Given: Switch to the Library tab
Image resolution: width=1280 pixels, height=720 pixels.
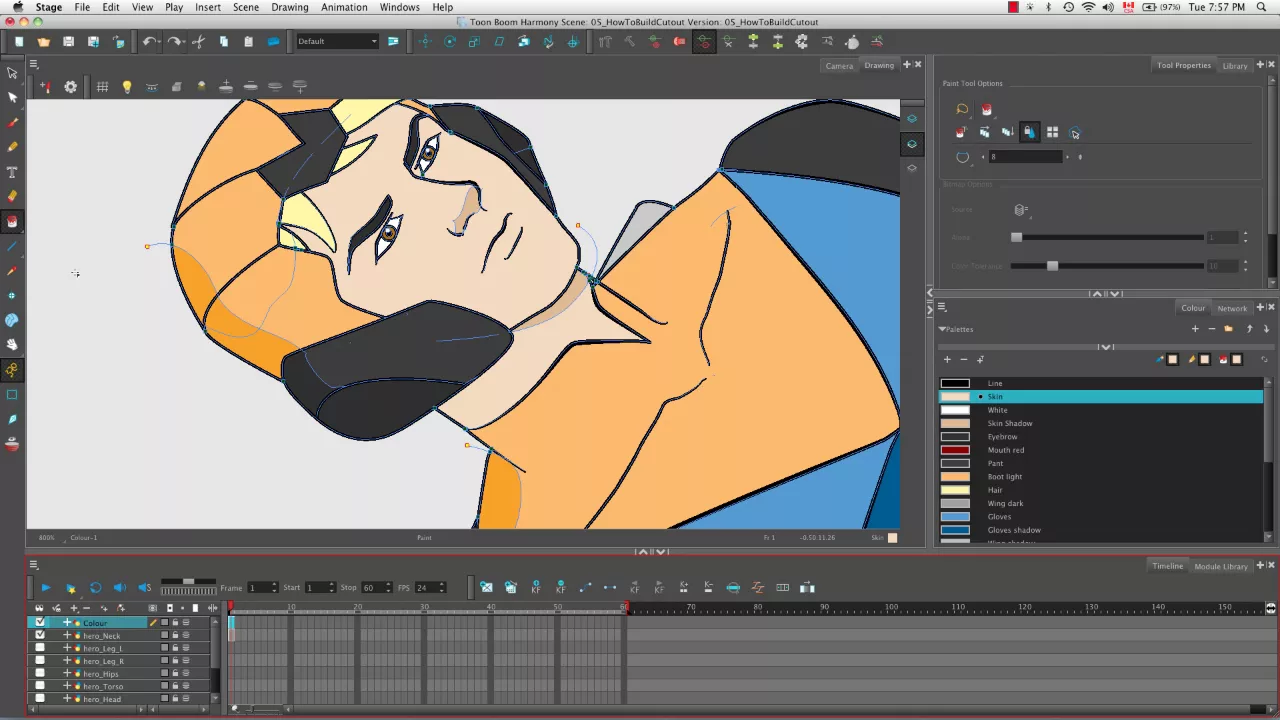Looking at the screenshot, I should click(x=1235, y=66).
